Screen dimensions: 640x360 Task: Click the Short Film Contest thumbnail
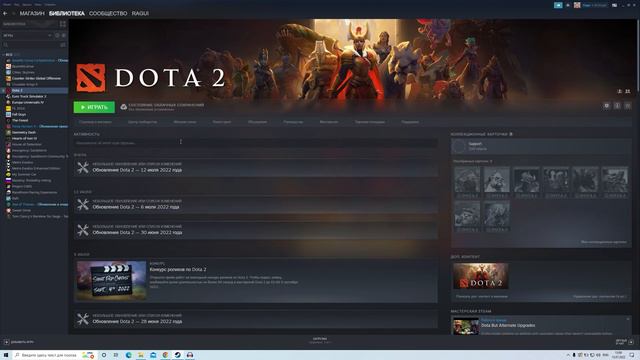pos(111,280)
